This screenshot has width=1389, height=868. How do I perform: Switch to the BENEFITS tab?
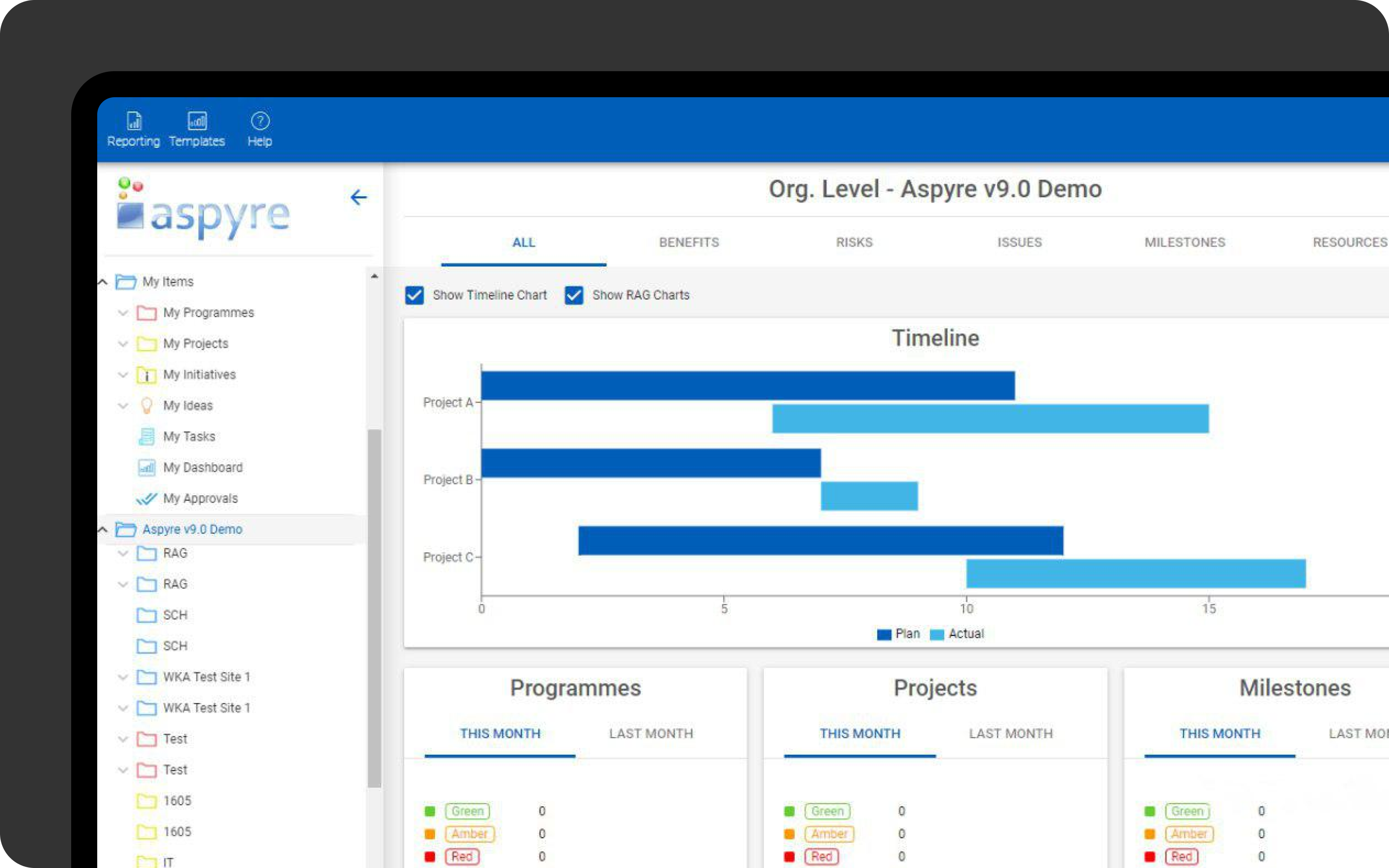689,242
